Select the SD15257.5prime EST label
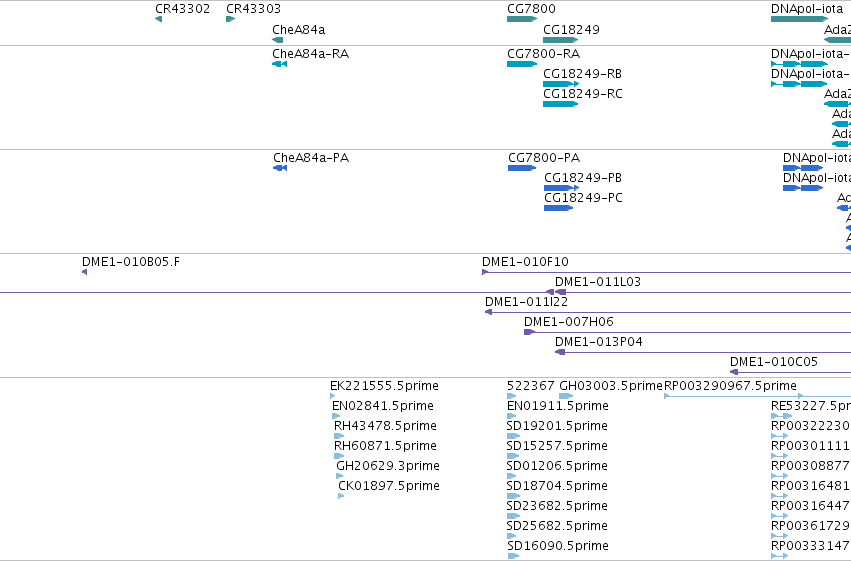851x561 pixels. (x=557, y=446)
